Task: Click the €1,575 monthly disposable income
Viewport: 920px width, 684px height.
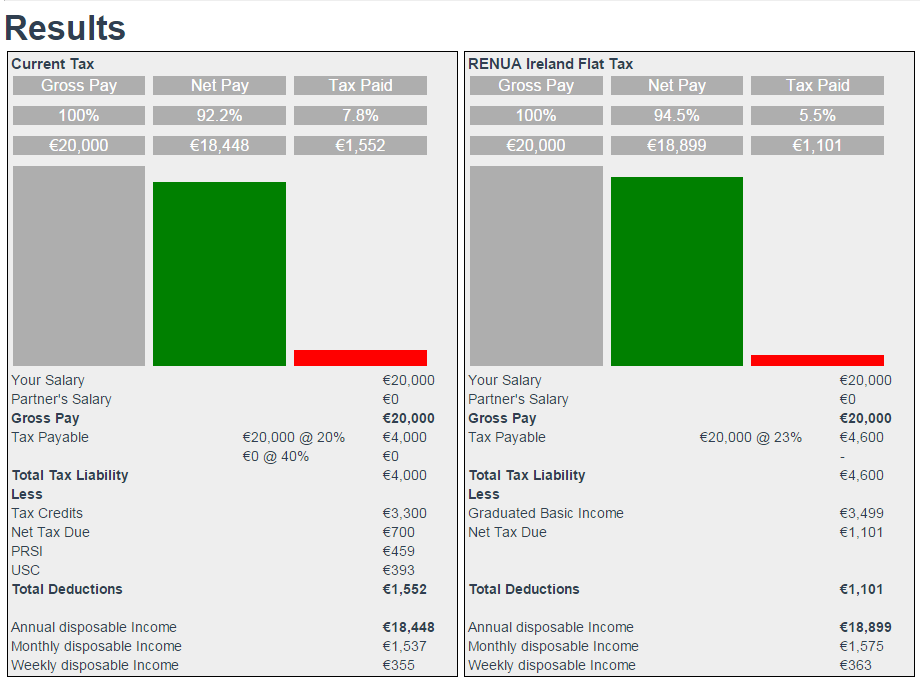Action: pyautogui.click(x=861, y=646)
